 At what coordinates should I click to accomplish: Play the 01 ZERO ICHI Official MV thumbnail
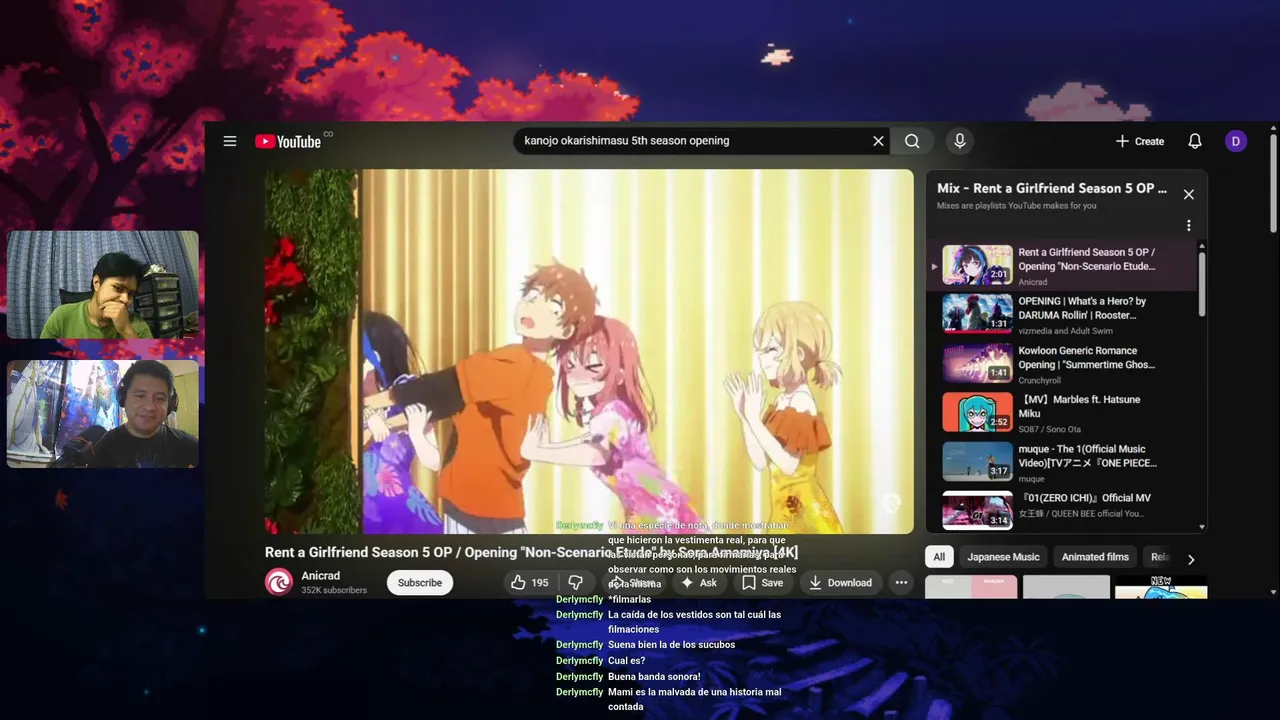[x=977, y=510]
